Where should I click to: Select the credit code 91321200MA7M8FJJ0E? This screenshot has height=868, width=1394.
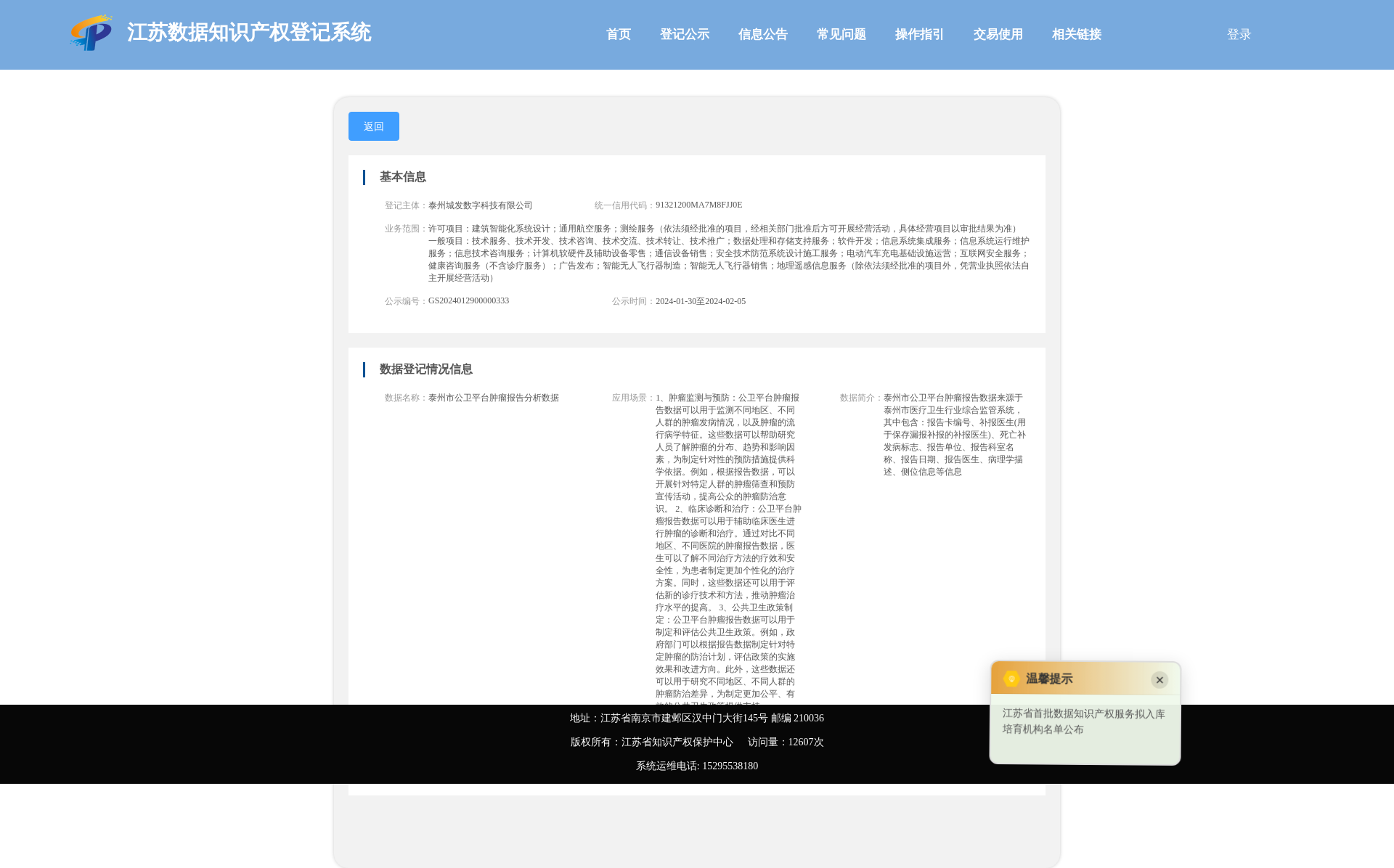coord(699,205)
